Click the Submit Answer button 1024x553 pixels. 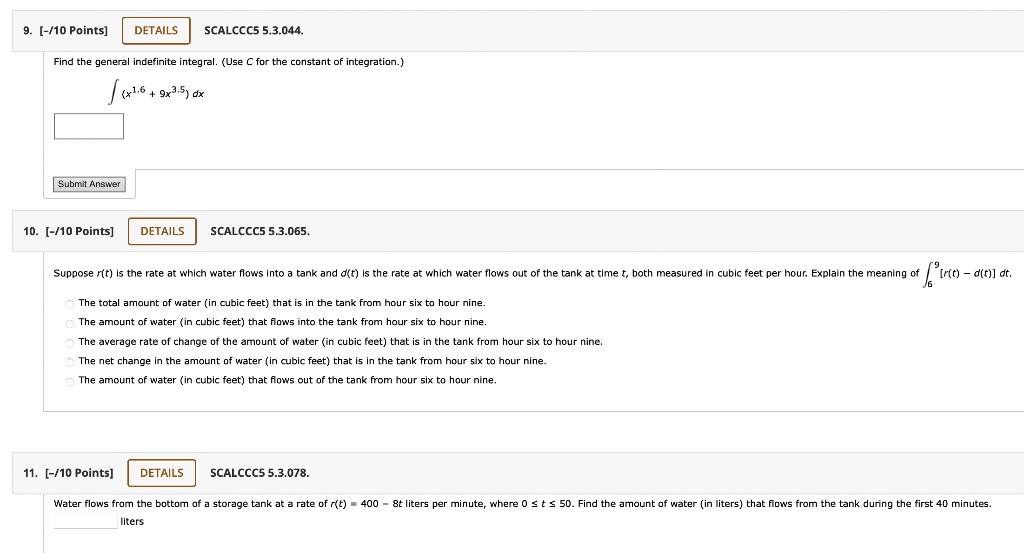tap(89, 184)
